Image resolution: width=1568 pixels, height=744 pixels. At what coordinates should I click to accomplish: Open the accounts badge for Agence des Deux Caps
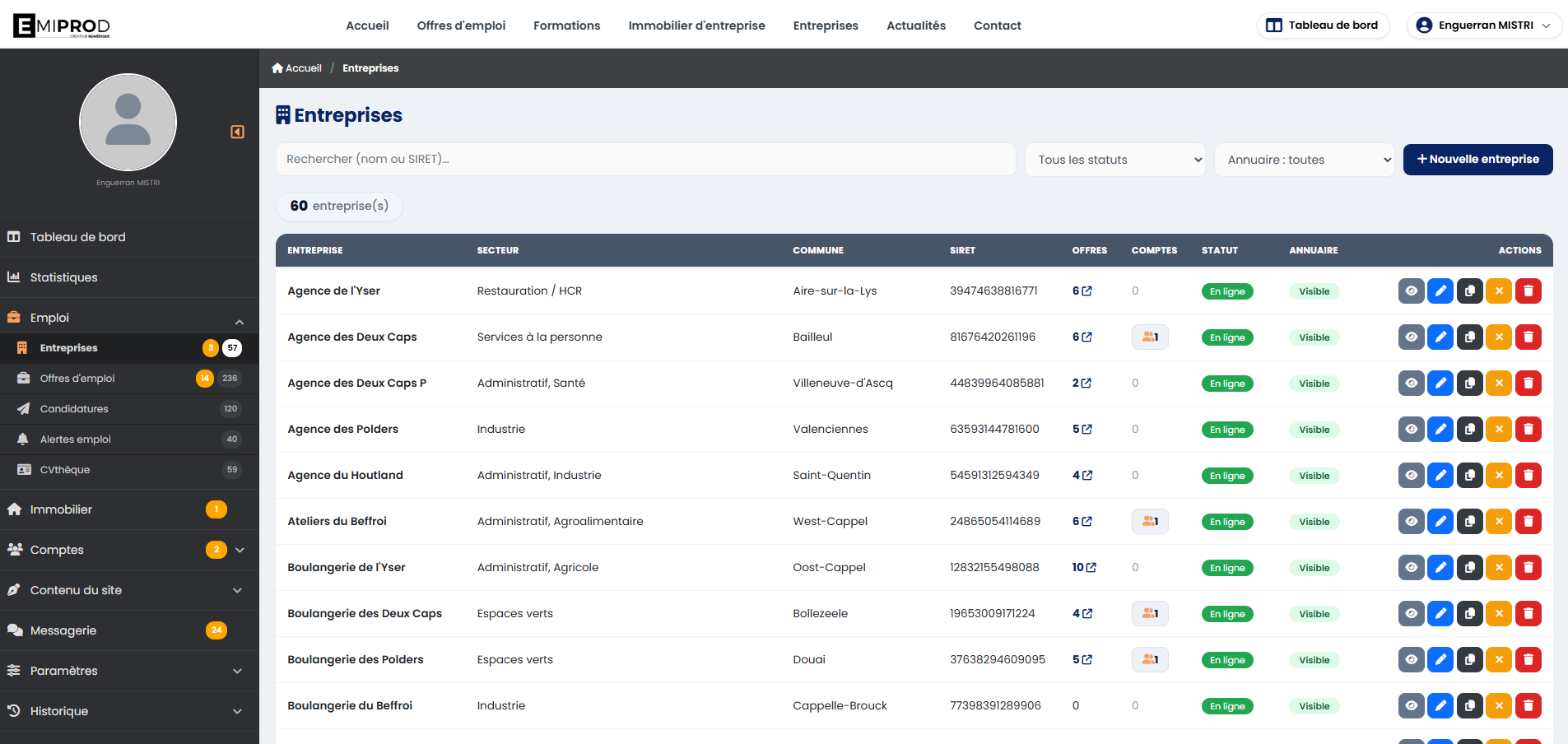[x=1150, y=337]
